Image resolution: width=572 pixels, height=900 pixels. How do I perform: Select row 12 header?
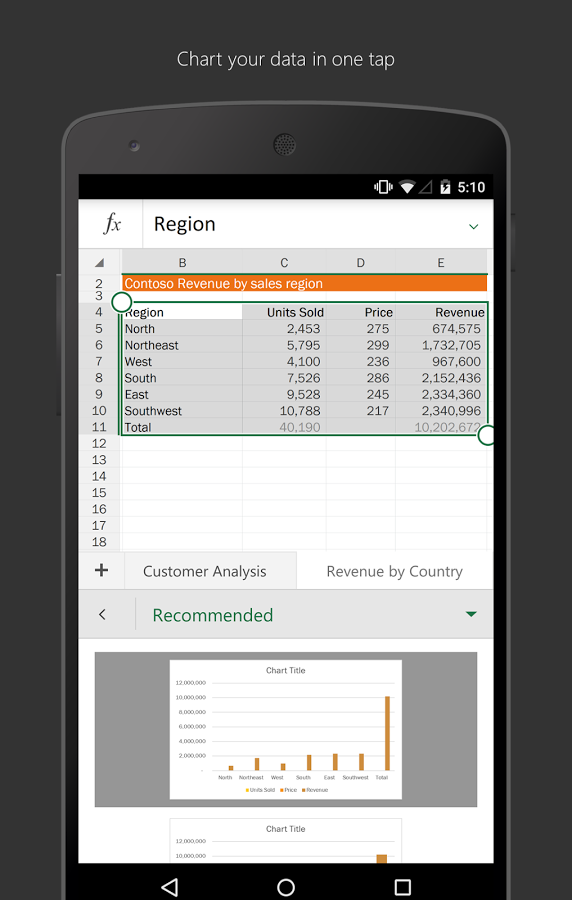coord(99,443)
